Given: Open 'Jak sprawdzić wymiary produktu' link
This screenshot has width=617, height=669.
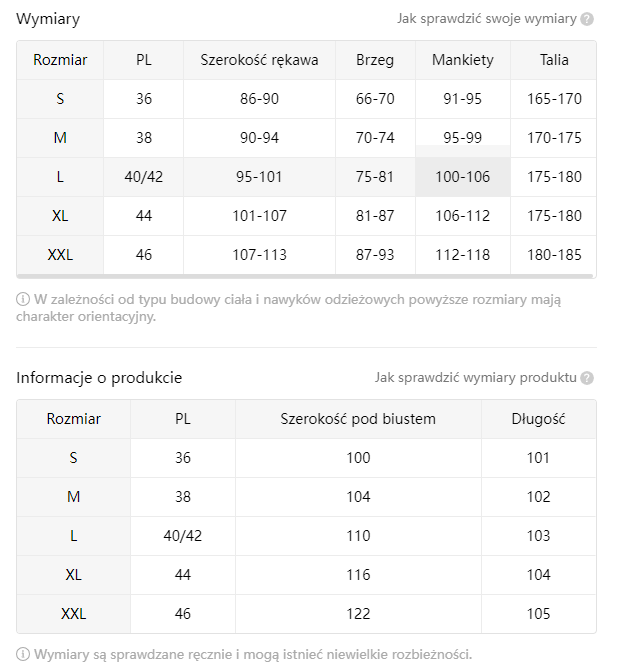Looking at the screenshot, I should (475, 378).
